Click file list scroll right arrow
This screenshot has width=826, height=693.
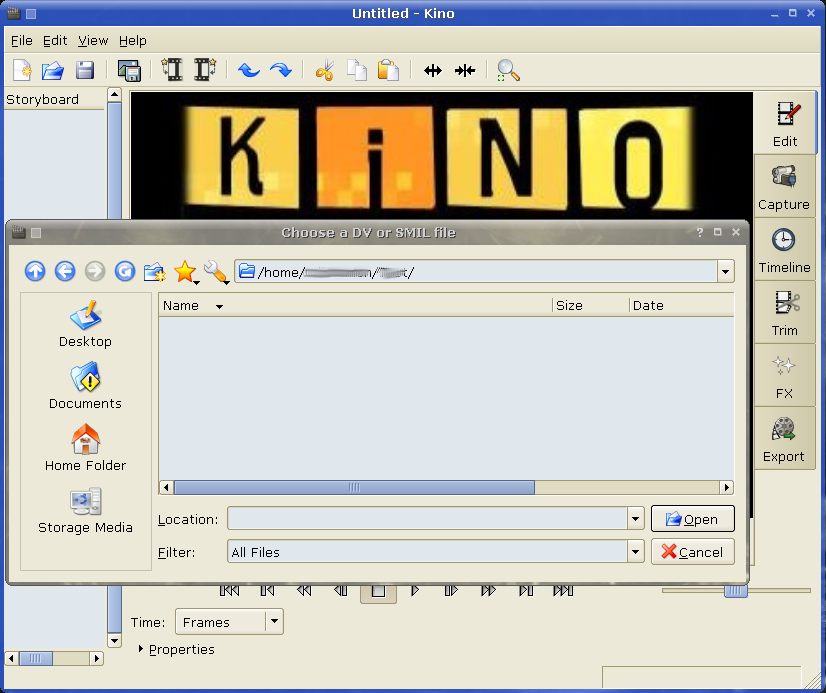coord(726,488)
